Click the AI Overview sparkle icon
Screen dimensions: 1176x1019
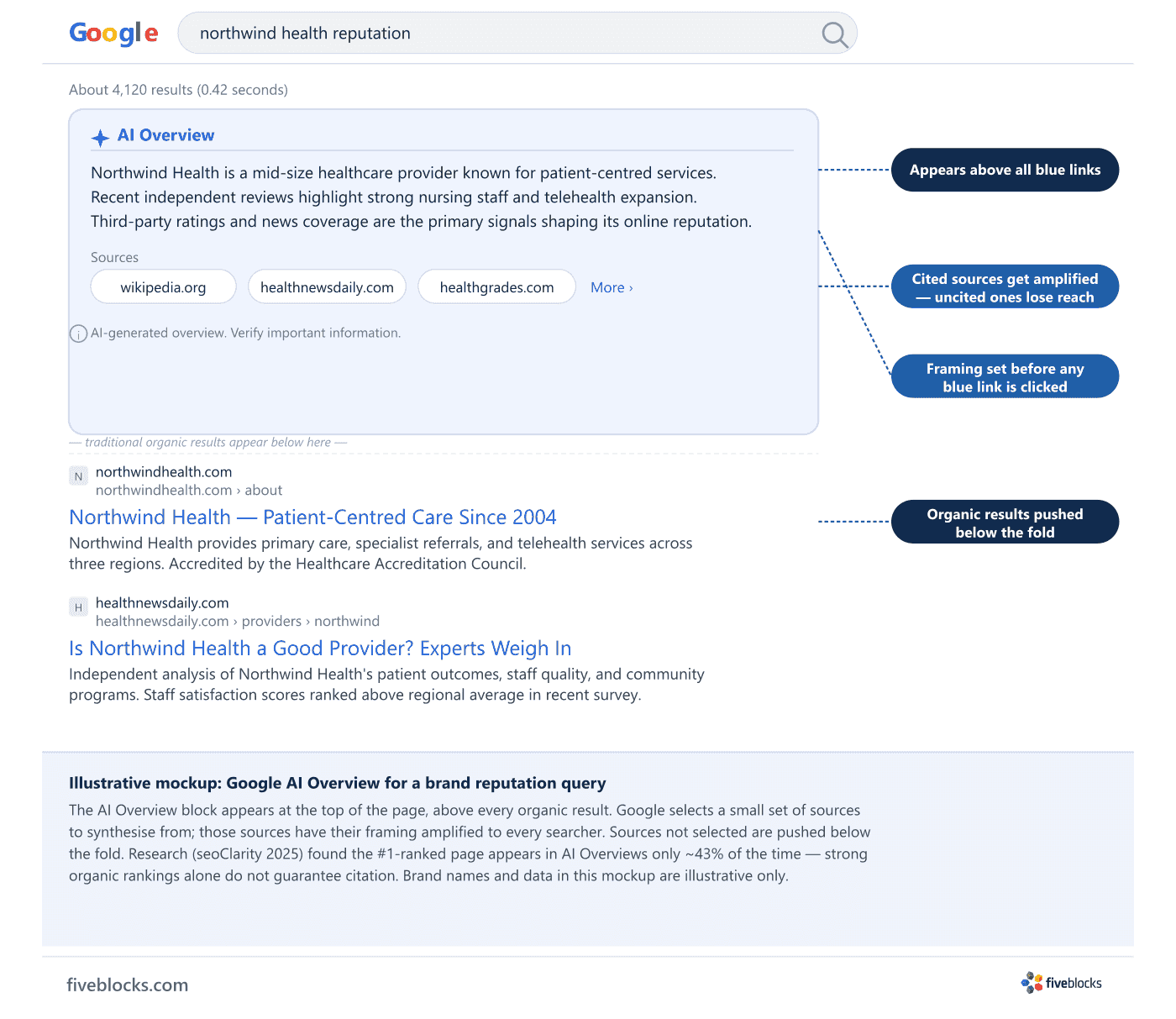pos(100,138)
